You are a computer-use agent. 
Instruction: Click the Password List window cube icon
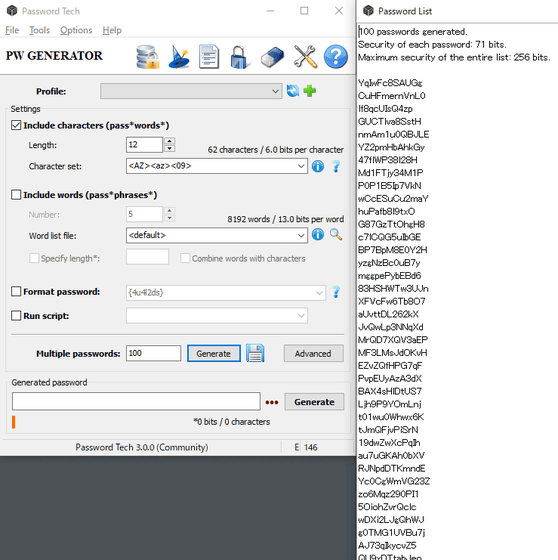click(368, 11)
